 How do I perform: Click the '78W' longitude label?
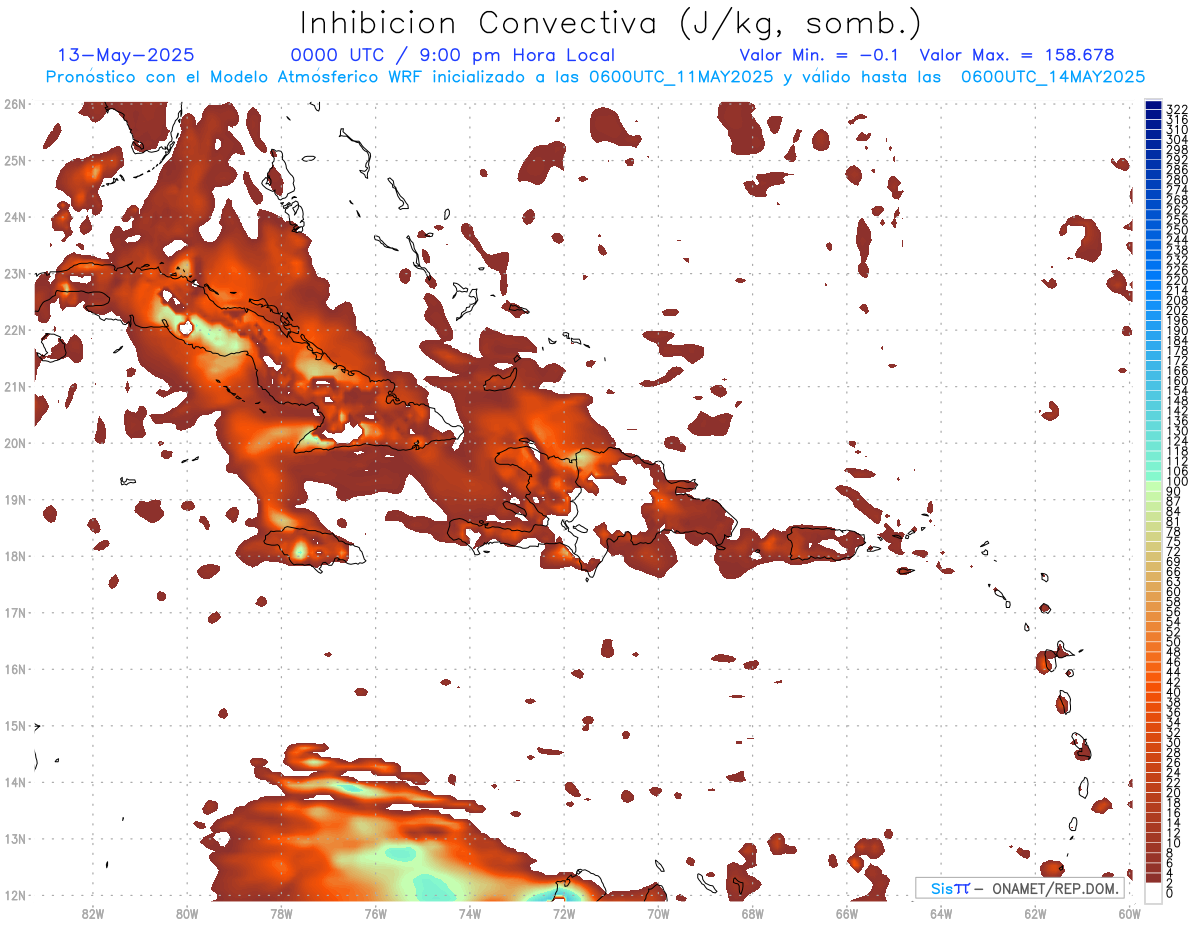coord(281,913)
